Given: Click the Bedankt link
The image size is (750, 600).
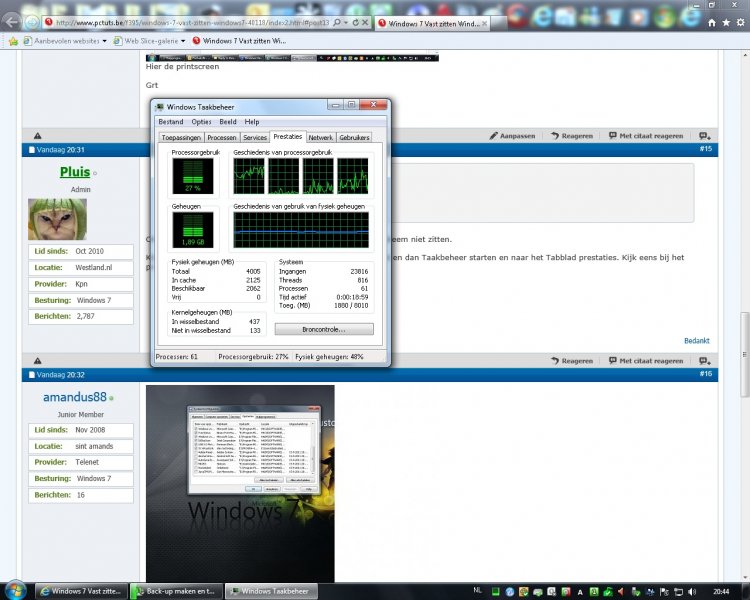Looking at the screenshot, I should 696,341.
